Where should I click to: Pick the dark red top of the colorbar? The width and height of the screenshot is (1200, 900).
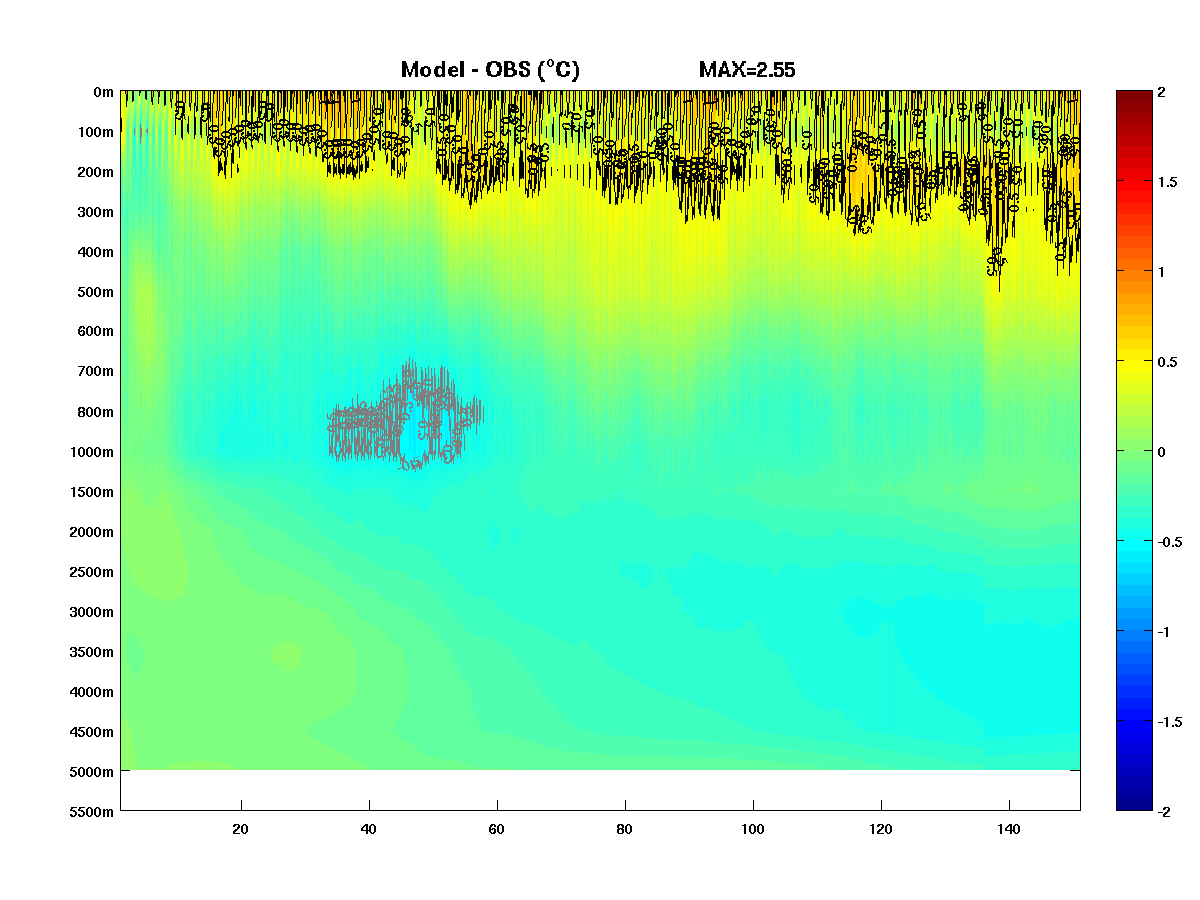tap(1134, 97)
